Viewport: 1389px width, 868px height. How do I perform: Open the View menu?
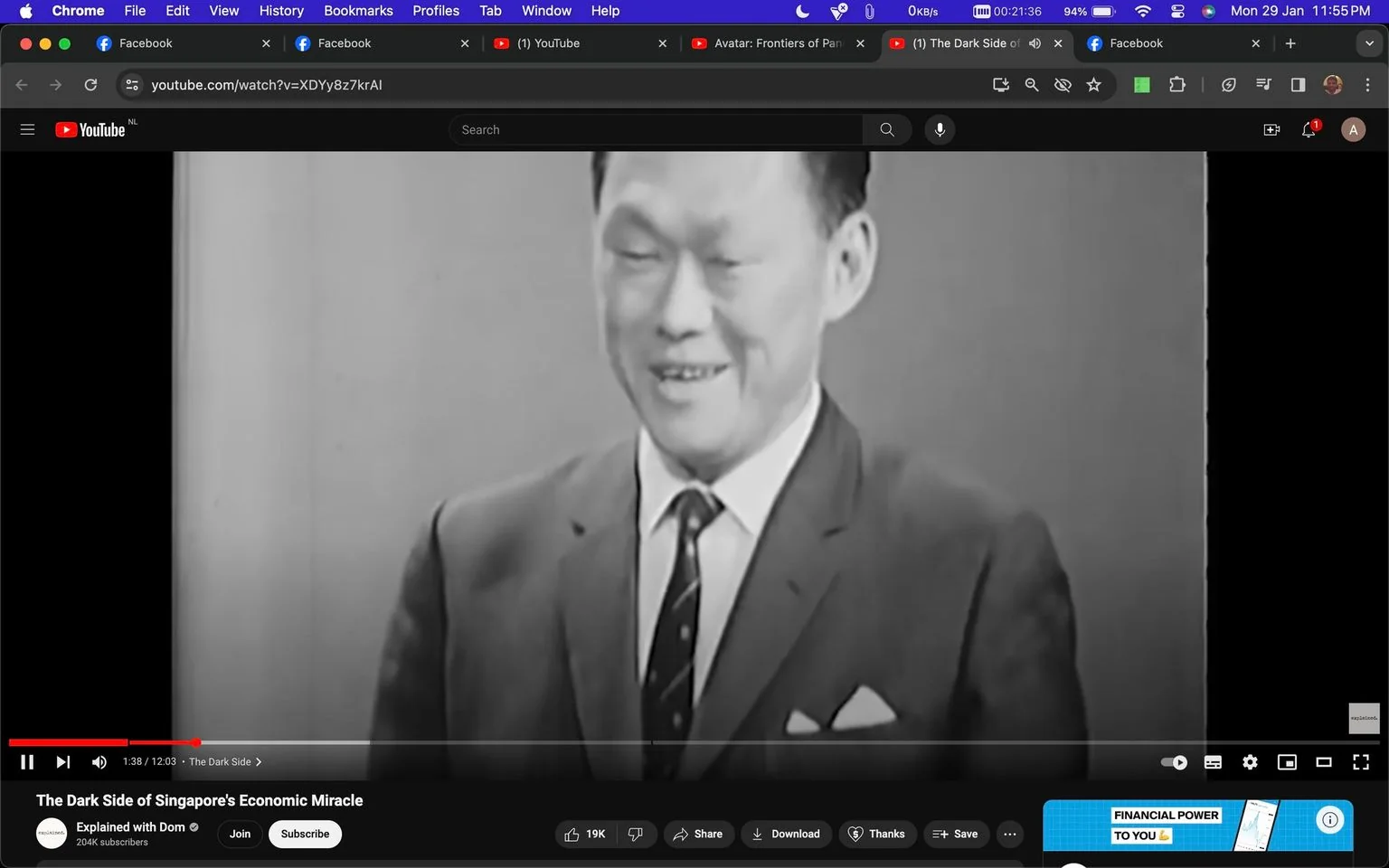[x=223, y=11]
